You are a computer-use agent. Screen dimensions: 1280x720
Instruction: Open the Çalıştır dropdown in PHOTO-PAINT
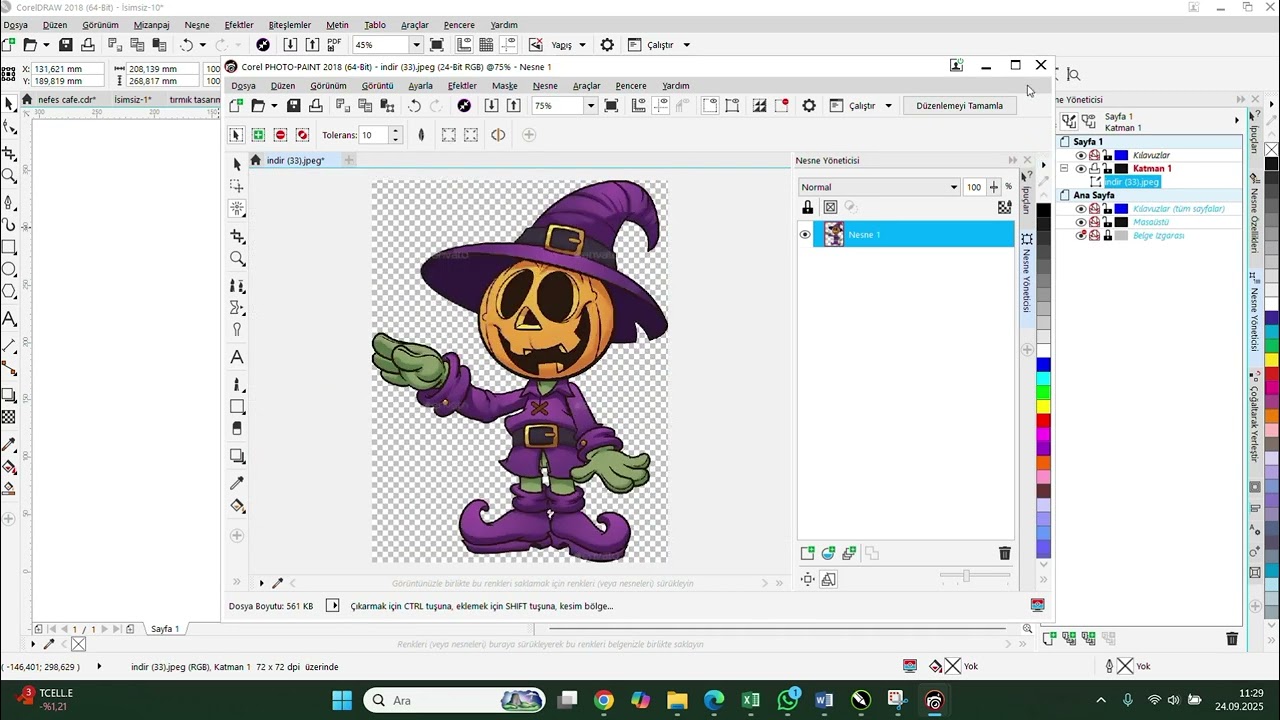point(888,106)
